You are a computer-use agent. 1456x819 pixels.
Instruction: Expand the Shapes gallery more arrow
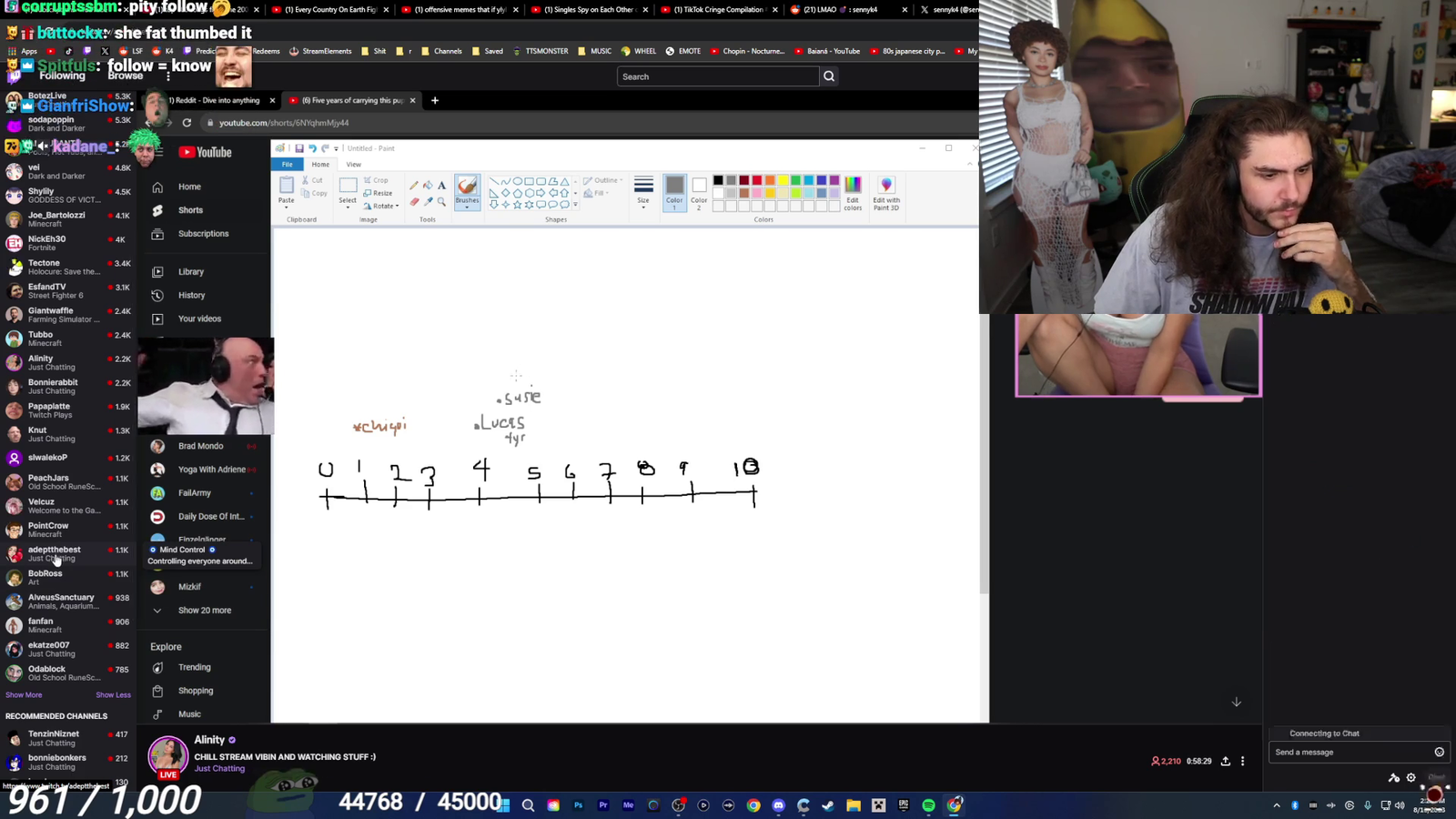tap(575, 205)
